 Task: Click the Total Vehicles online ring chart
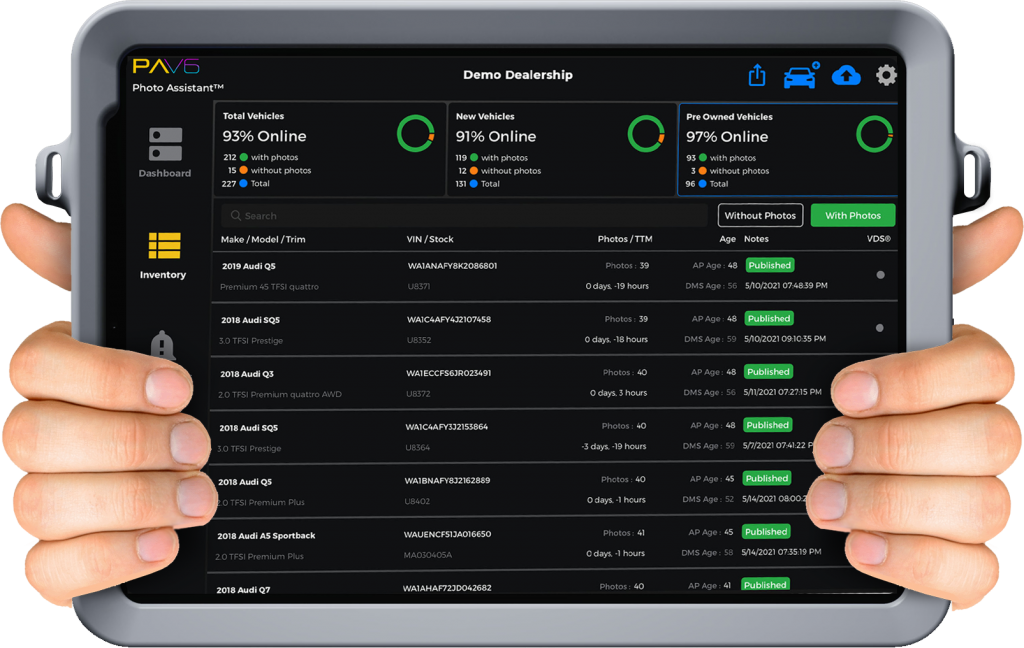coord(415,134)
